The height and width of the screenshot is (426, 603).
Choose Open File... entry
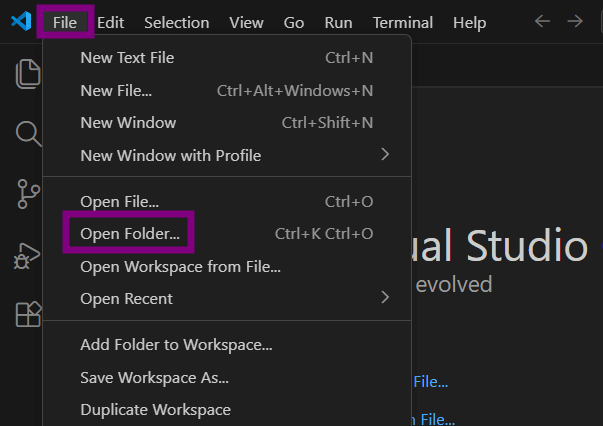(x=227, y=201)
